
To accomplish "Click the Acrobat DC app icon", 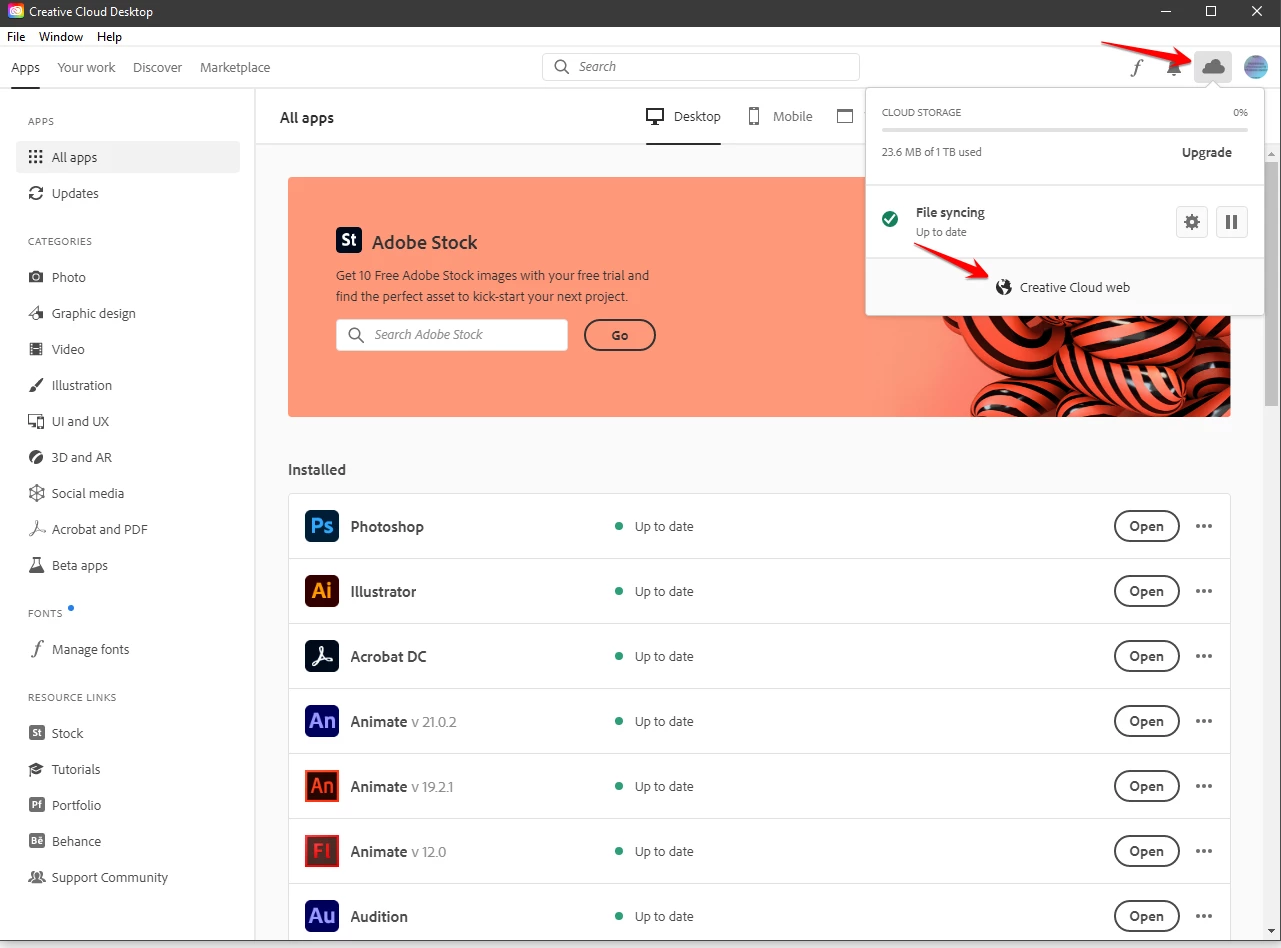I will coord(322,656).
